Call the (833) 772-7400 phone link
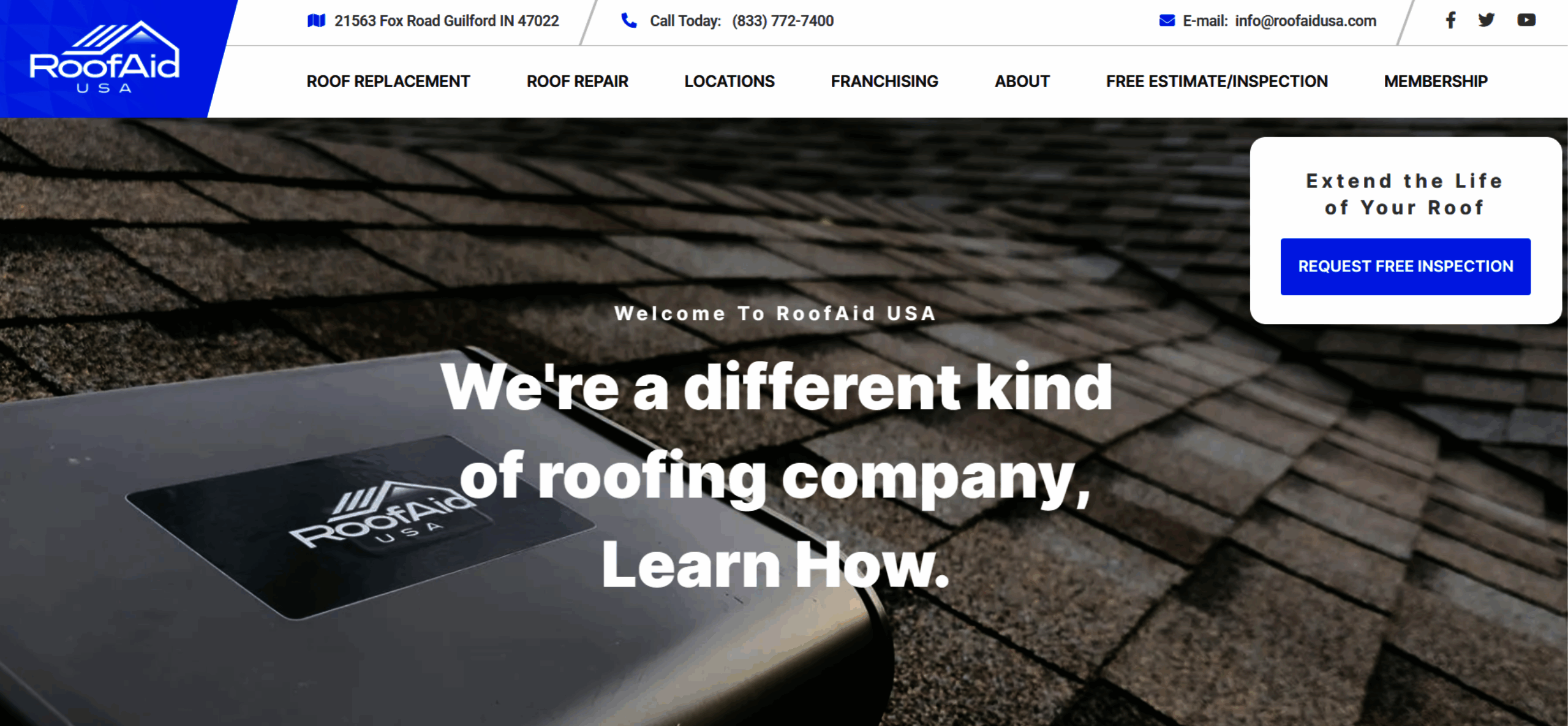Viewport: 1568px width, 726px height. (x=783, y=21)
